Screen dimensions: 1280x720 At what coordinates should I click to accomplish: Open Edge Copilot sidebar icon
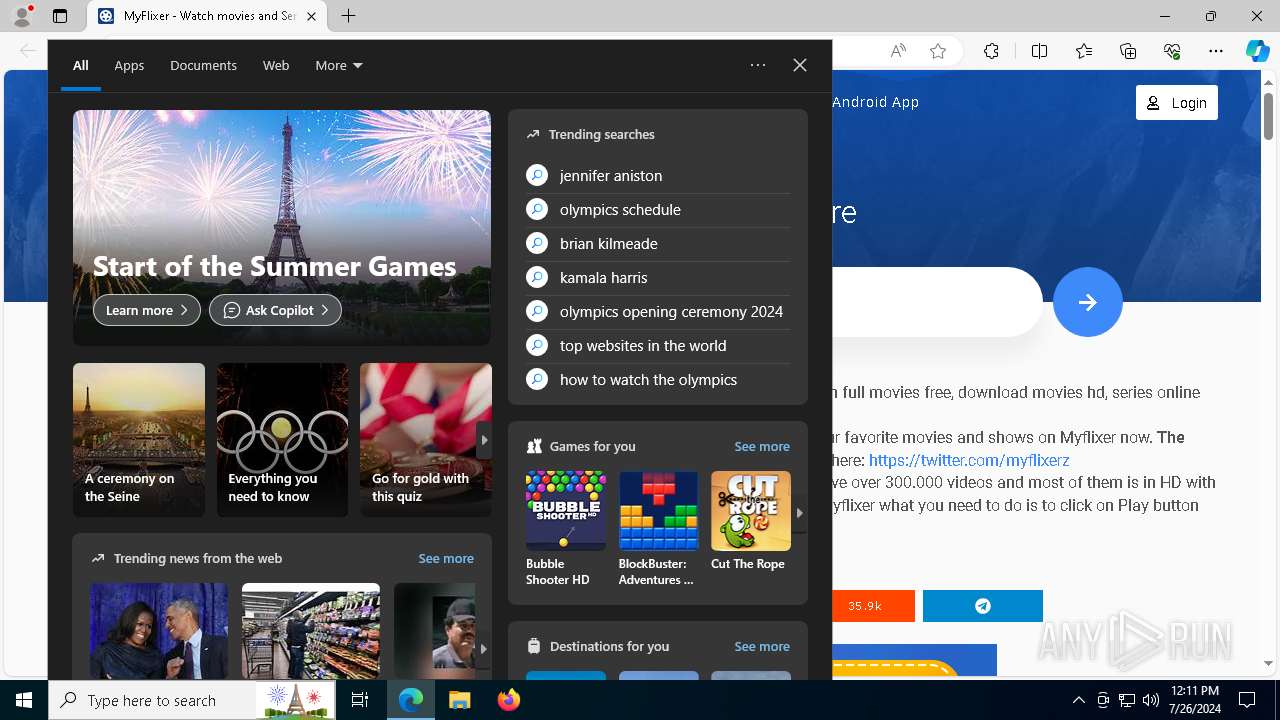pos(1257,51)
